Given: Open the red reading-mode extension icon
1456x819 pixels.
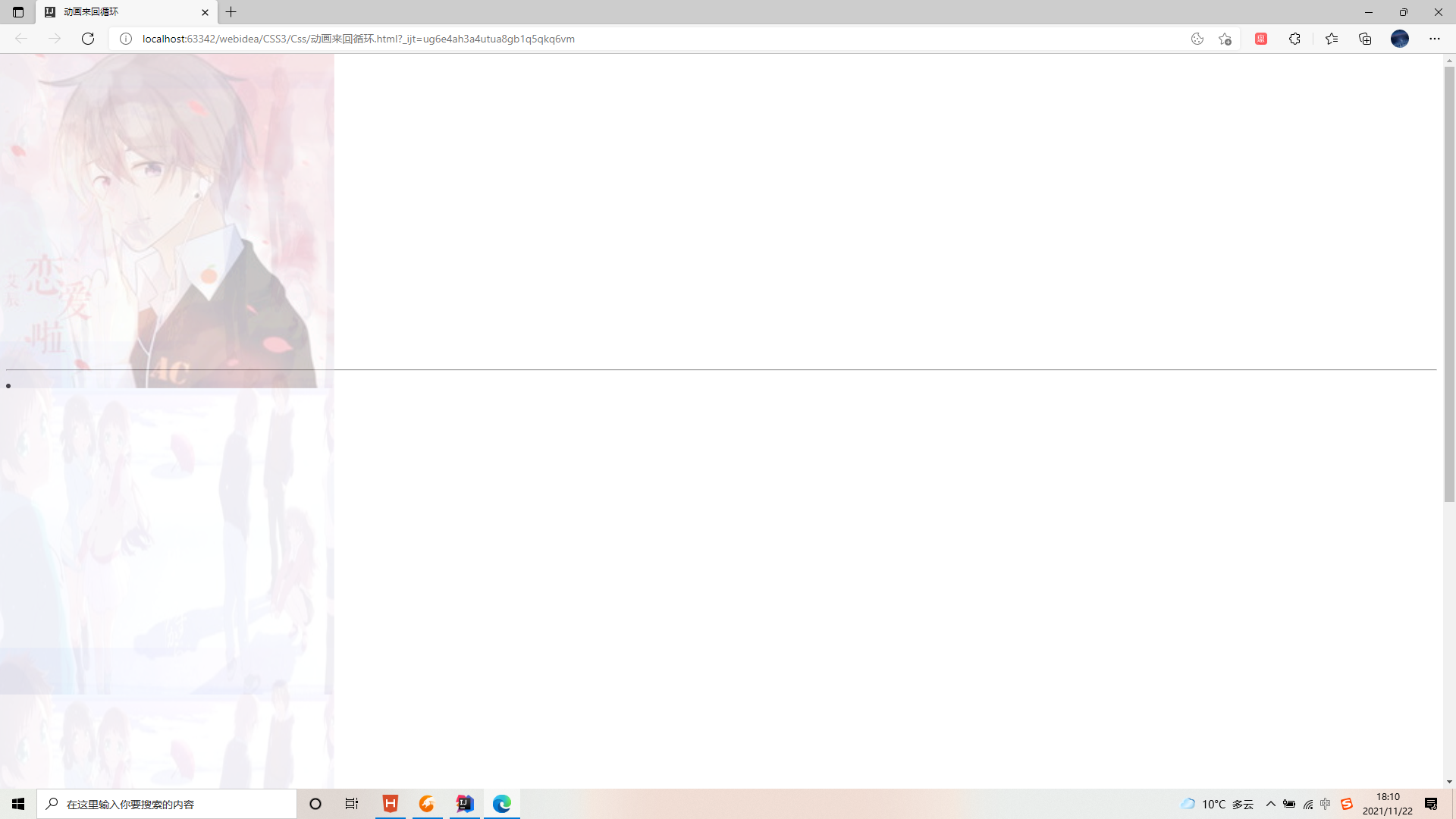Looking at the screenshot, I should click(1261, 39).
